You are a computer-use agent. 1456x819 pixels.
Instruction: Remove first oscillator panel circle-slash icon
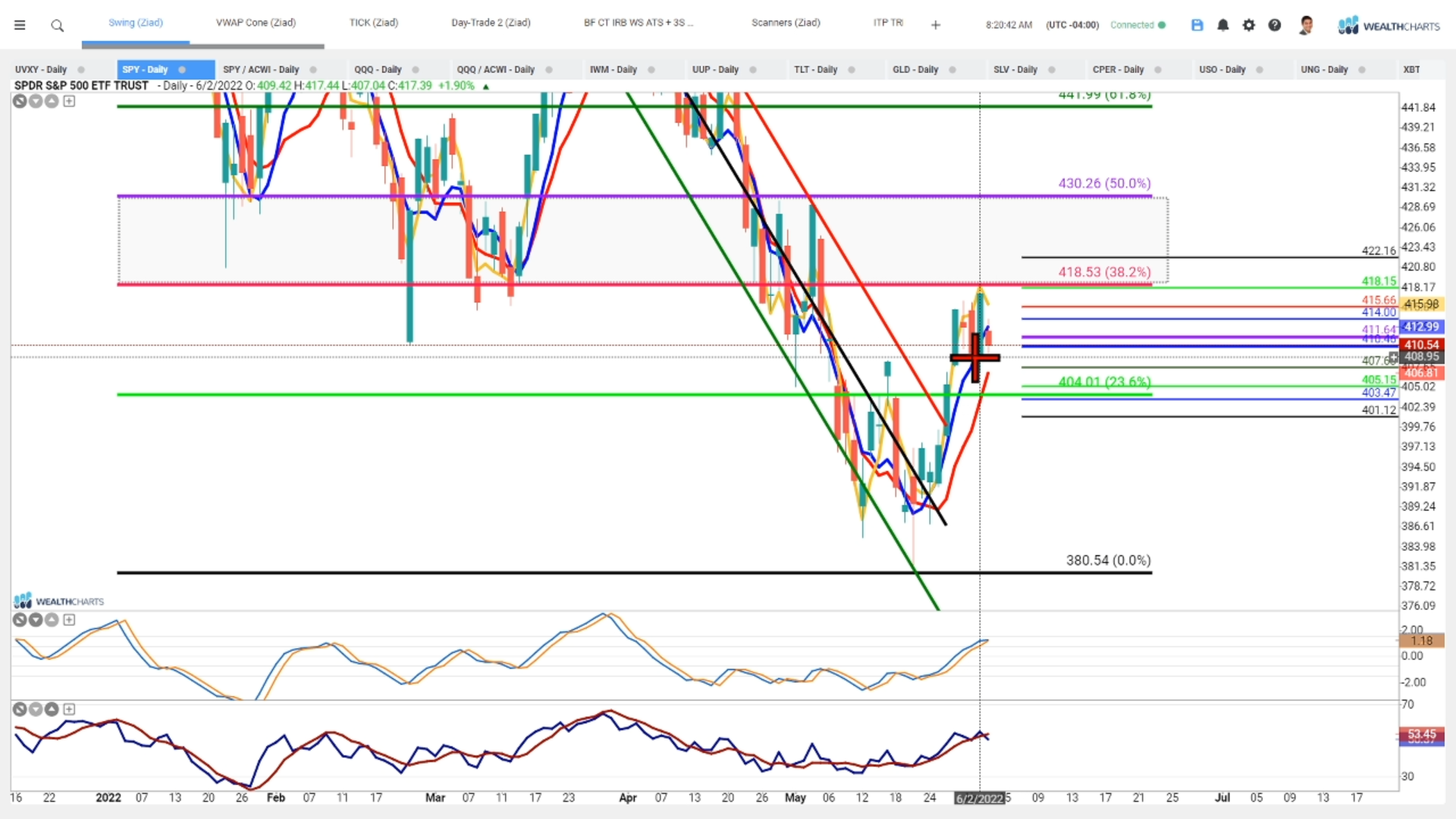point(20,620)
